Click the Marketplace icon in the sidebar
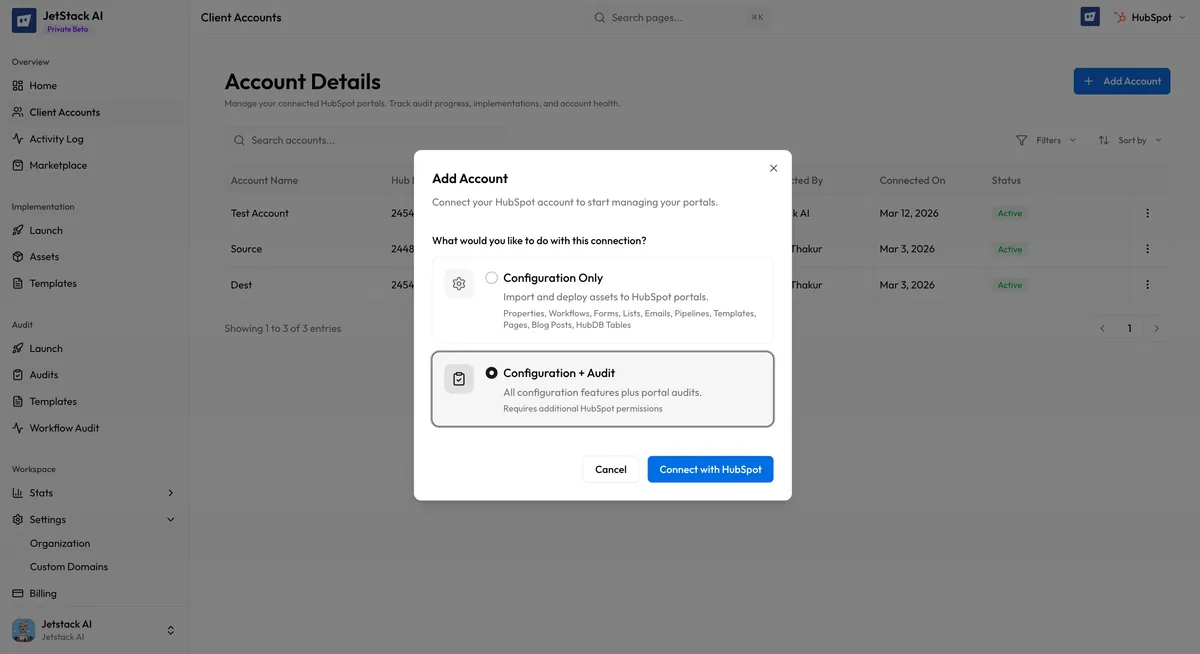The width and height of the screenshot is (1200, 654). tap(18, 164)
